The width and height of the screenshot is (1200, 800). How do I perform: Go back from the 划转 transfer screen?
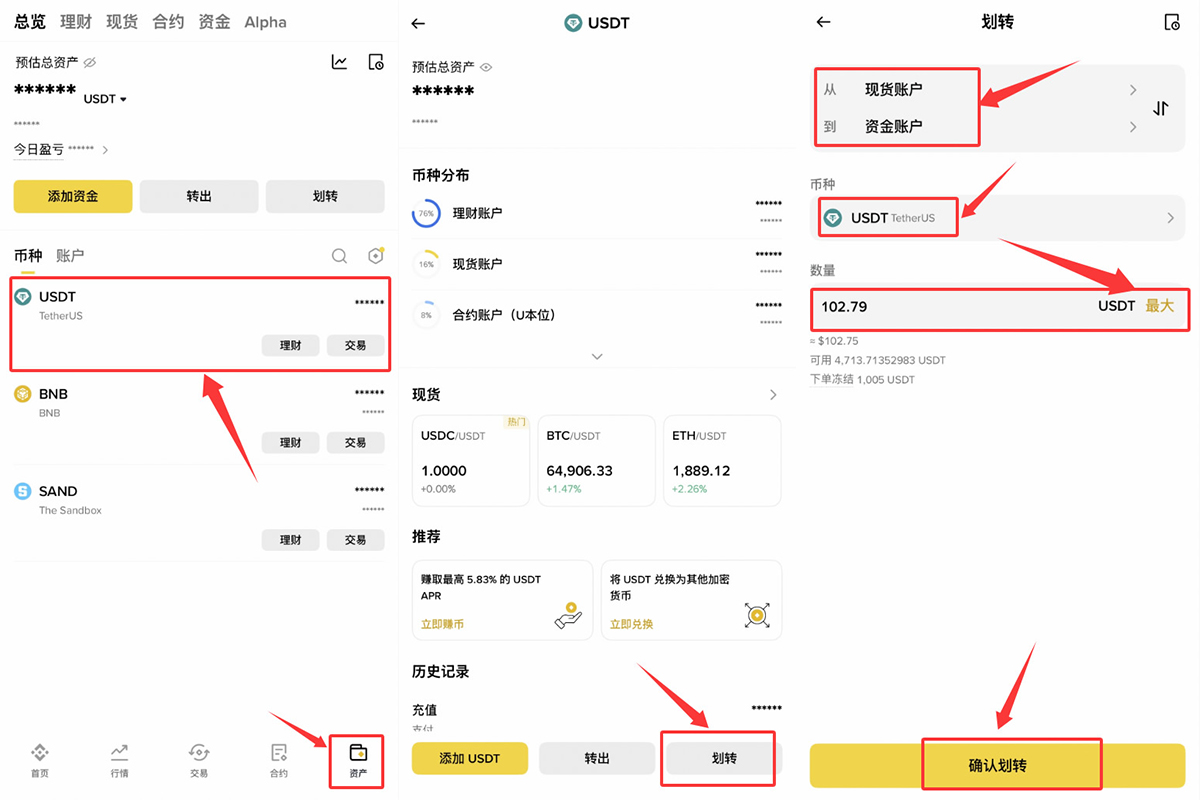tap(824, 22)
